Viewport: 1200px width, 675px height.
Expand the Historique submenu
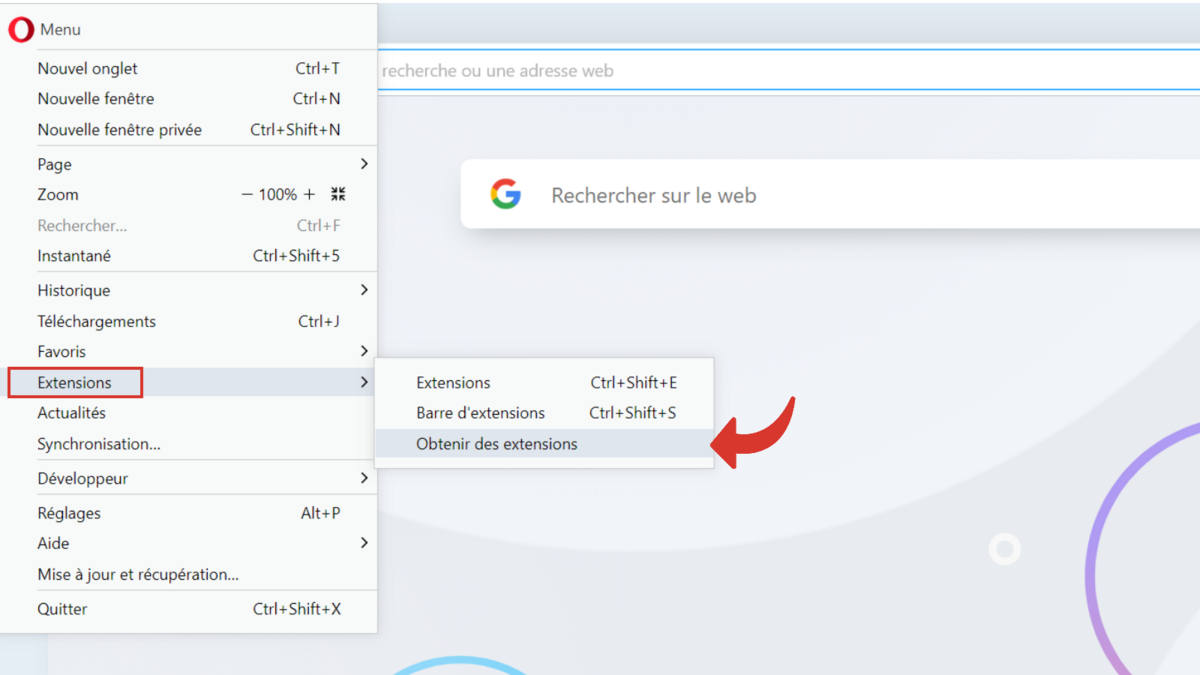(x=189, y=290)
